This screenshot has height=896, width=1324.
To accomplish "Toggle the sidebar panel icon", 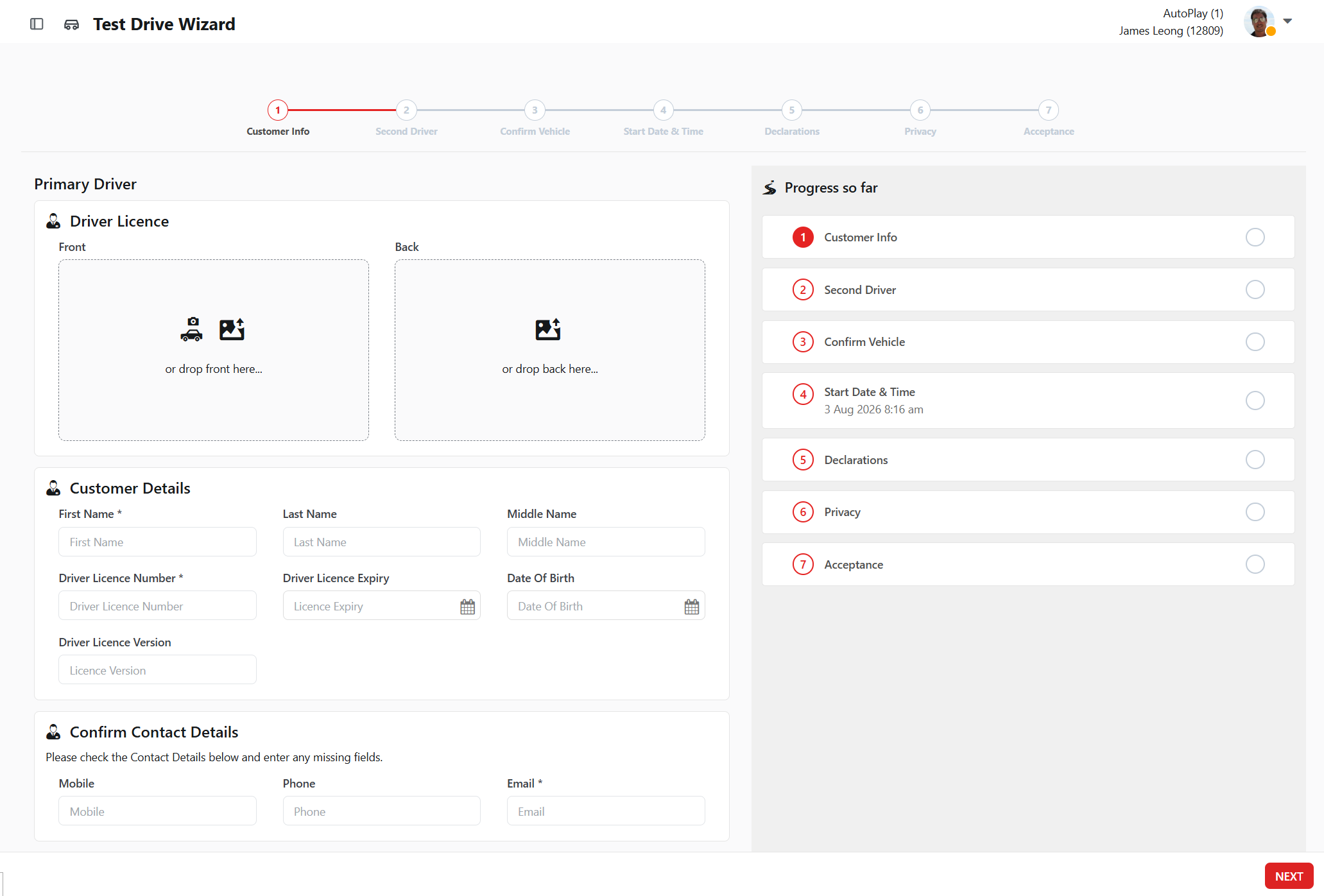I will point(37,24).
